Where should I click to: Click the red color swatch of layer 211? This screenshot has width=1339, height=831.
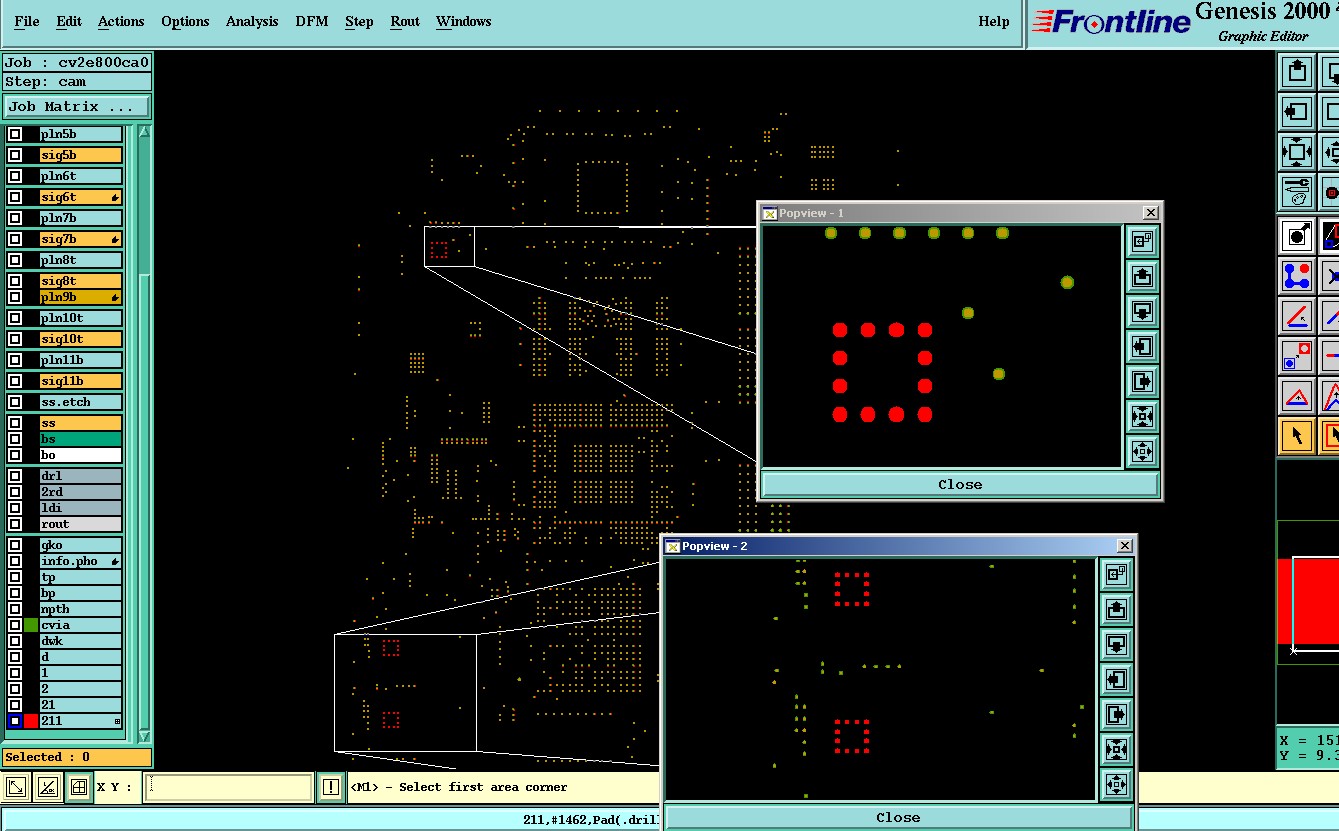(x=31, y=721)
